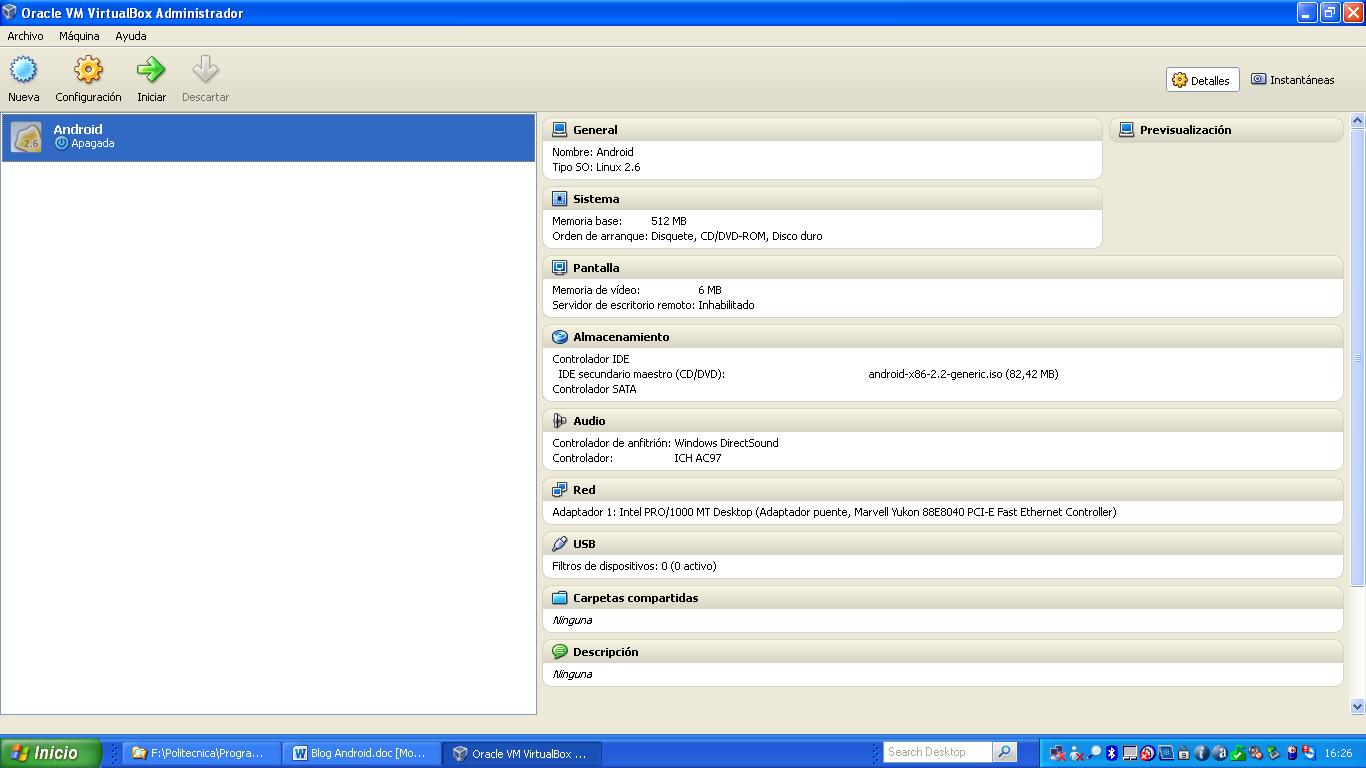Click the Android VM Linux 2.6 icon
The height and width of the screenshot is (768, 1366).
point(26,137)
